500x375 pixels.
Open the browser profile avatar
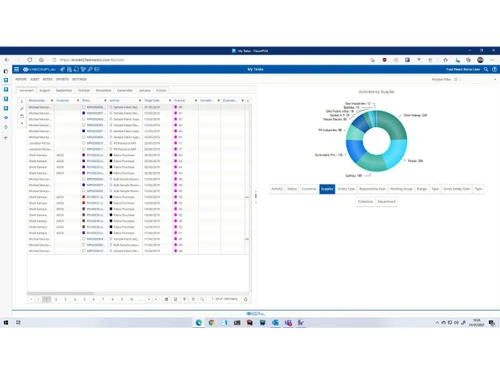coord(480,60)
